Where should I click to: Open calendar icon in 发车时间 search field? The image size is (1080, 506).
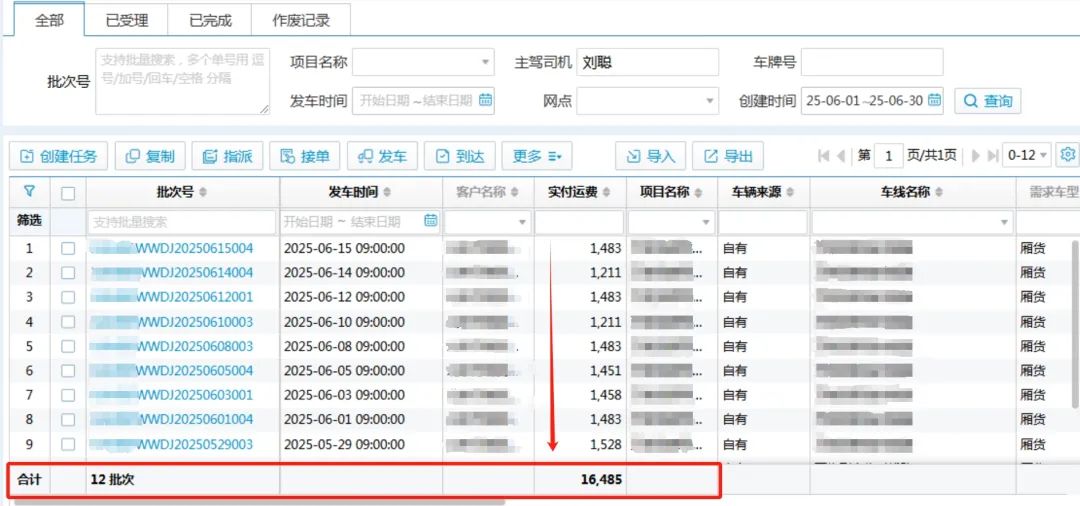(x=486, y=100)
